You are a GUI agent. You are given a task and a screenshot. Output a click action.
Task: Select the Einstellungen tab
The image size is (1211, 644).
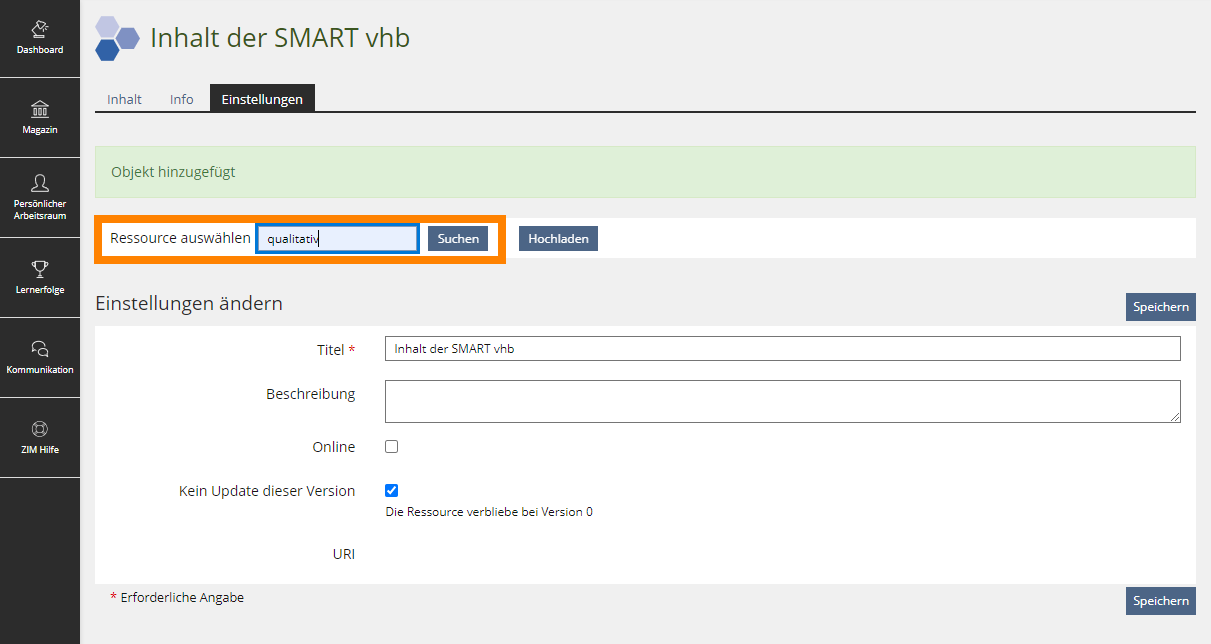(x=262, y=98)
